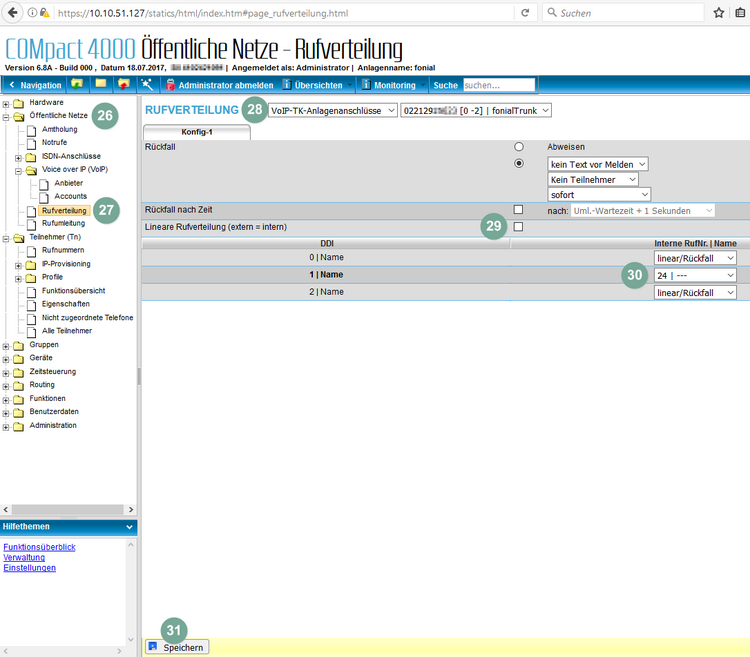
Task: Click the Rufnummern page icon
Action: tap(32, 251)
